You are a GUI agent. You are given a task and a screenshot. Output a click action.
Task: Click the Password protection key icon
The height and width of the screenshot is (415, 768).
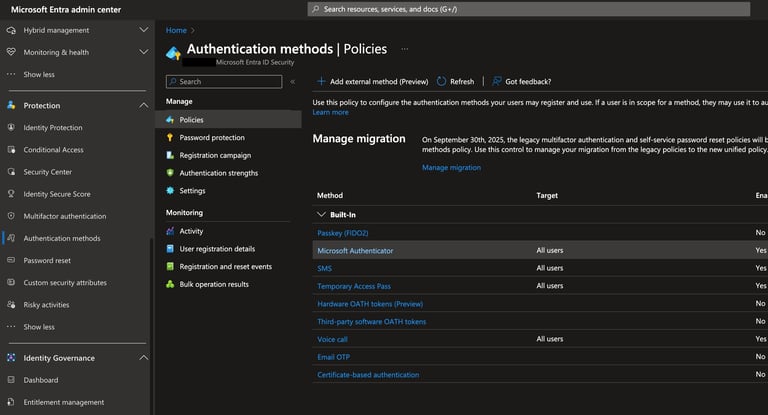click(x=170, y=137)
